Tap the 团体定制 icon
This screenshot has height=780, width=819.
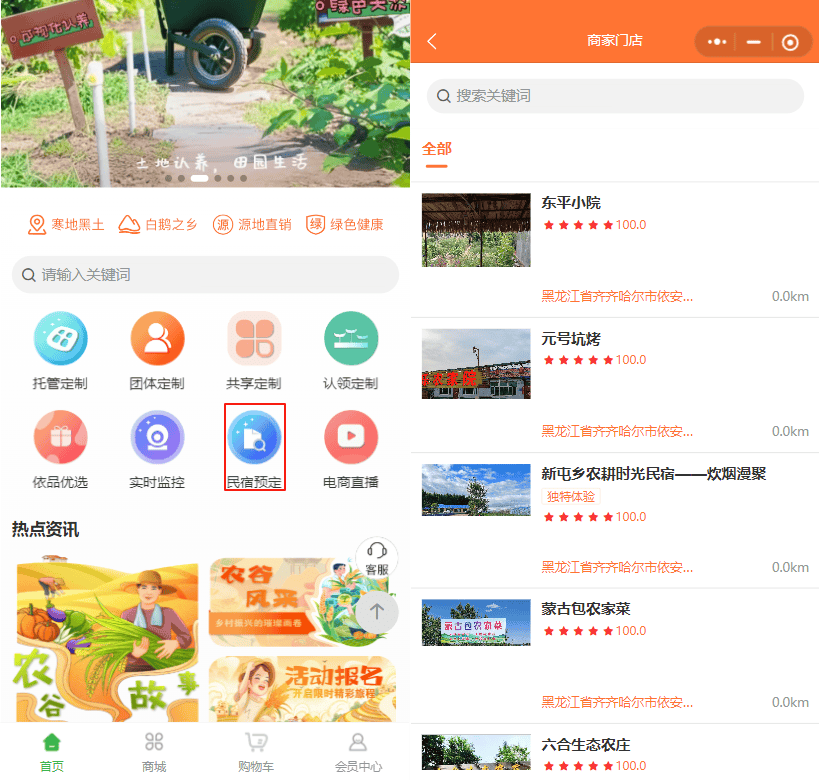[x=157, y=340]
